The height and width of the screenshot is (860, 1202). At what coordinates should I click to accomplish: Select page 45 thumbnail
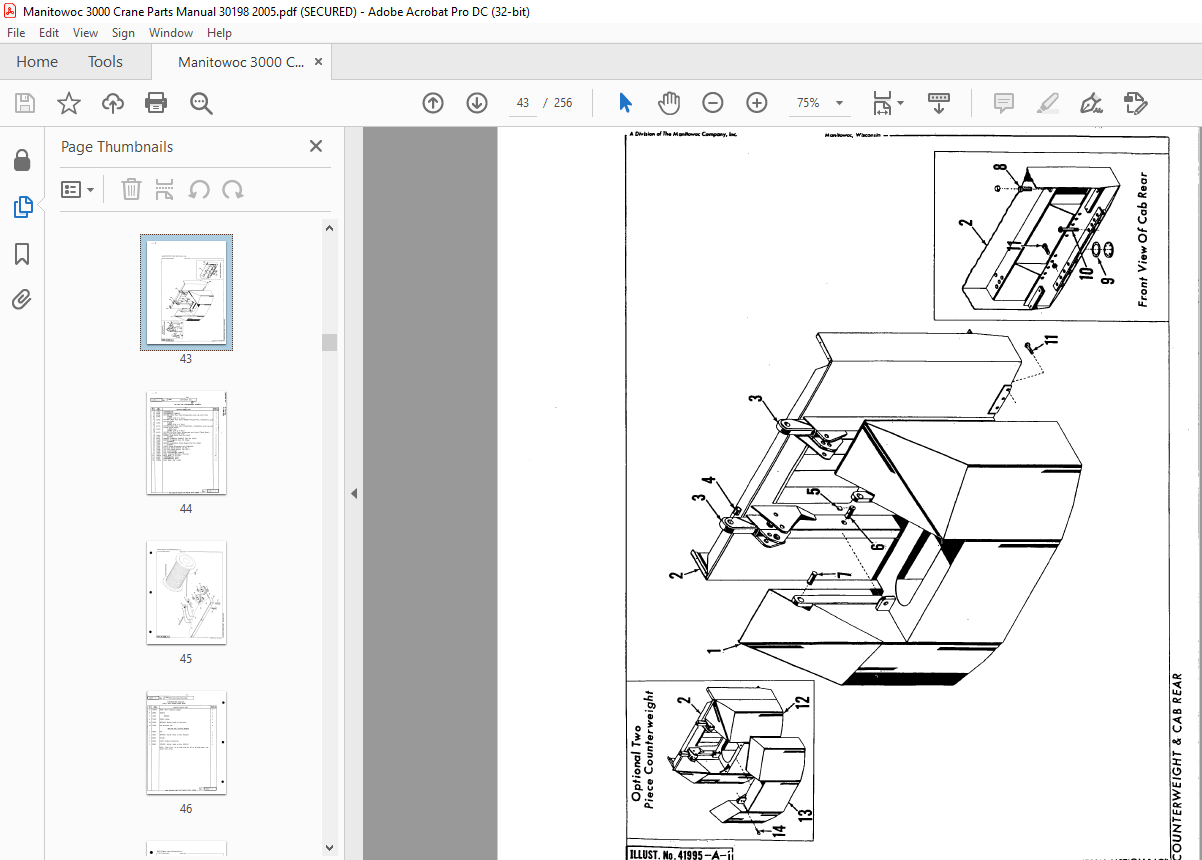point(186,593)
